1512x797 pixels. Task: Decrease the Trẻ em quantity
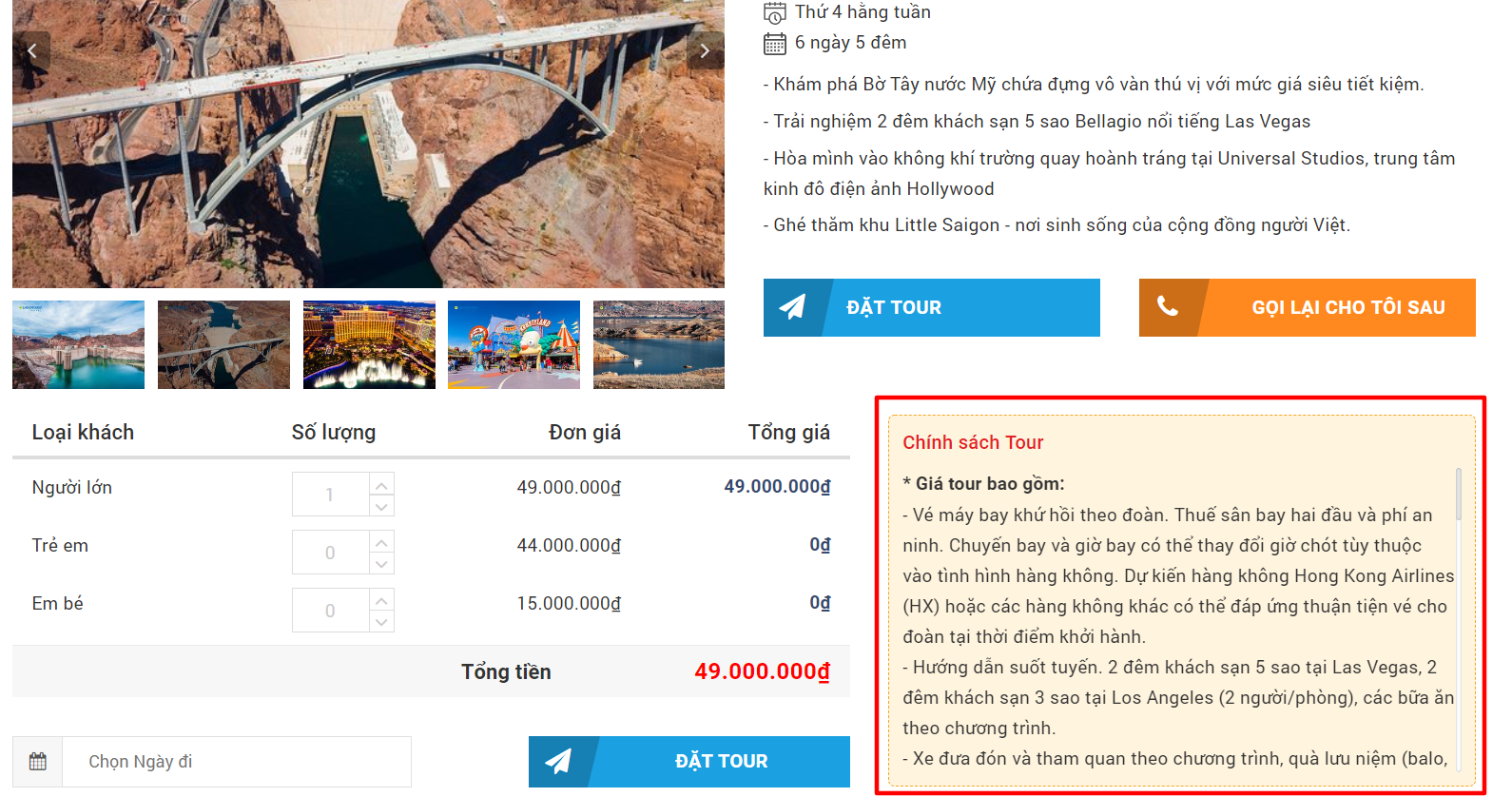(381, 564)
